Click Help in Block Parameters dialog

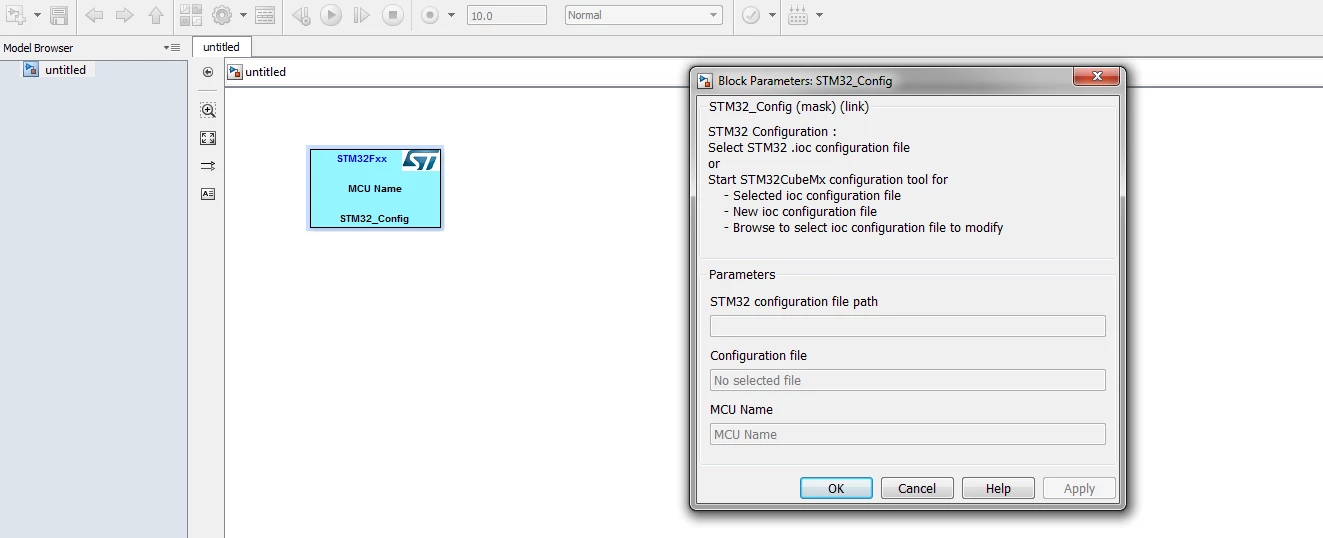tap(998, 488)
